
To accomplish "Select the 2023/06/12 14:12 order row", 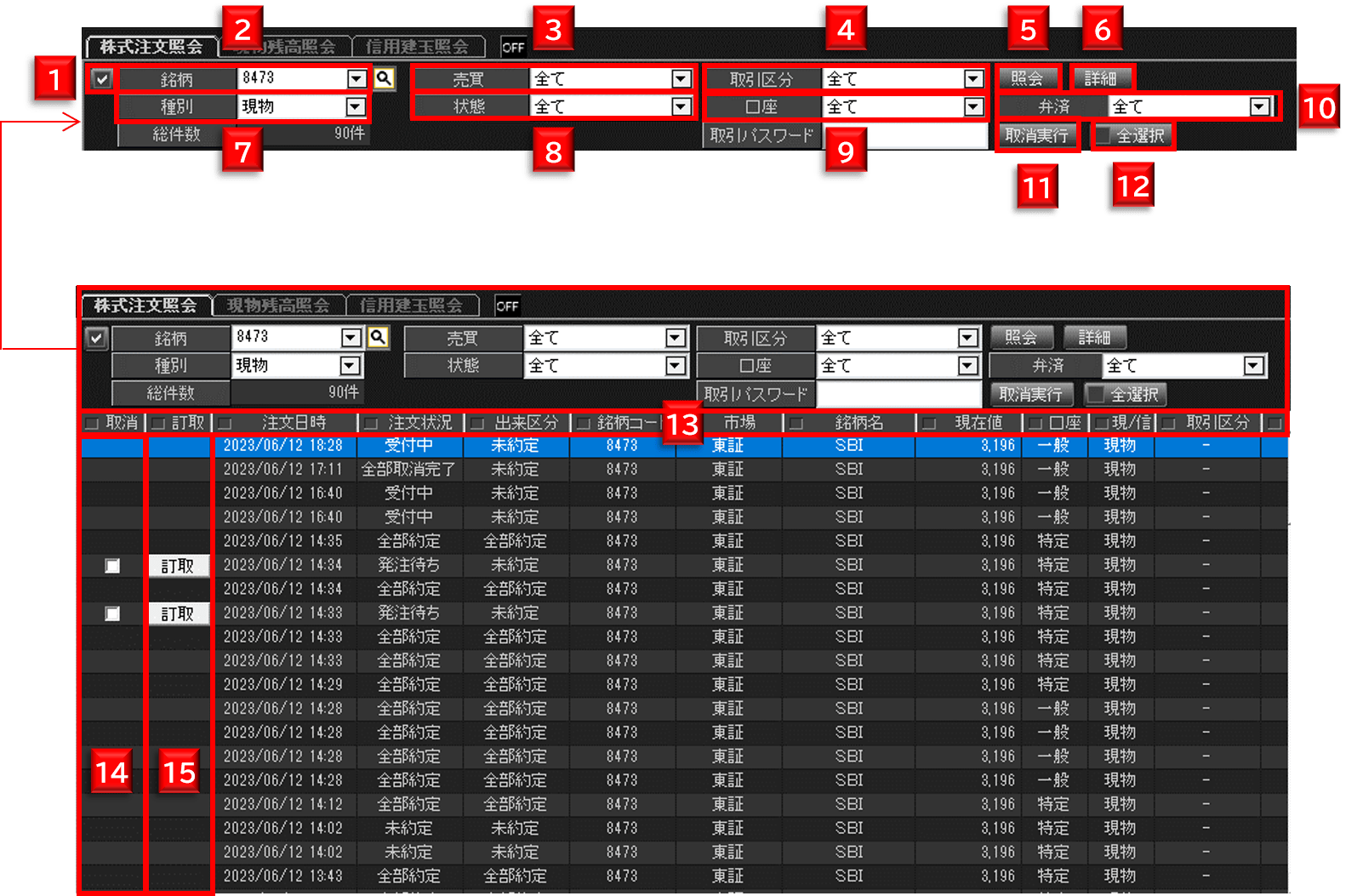I will coord(684,804).
